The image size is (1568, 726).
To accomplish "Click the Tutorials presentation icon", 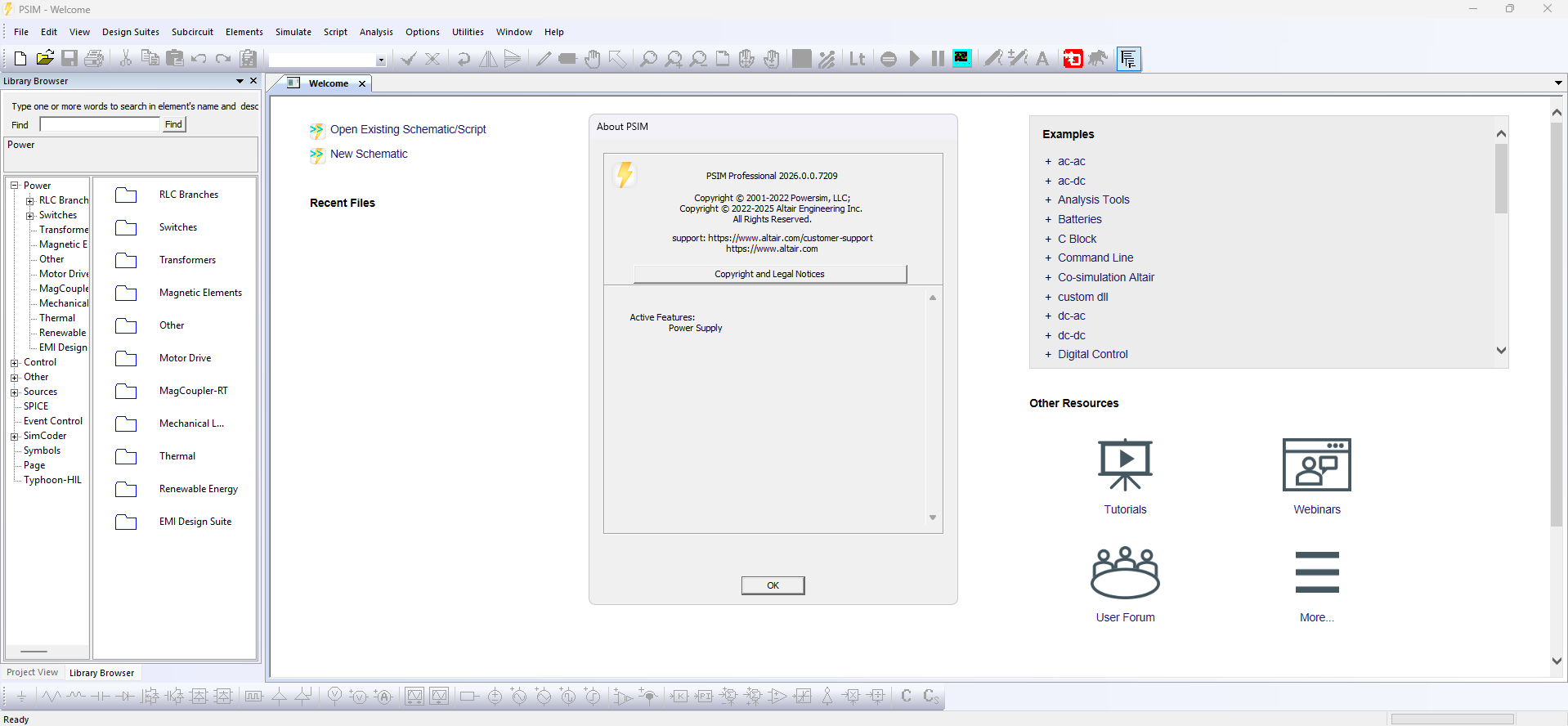I will [x=1125, y=464].
